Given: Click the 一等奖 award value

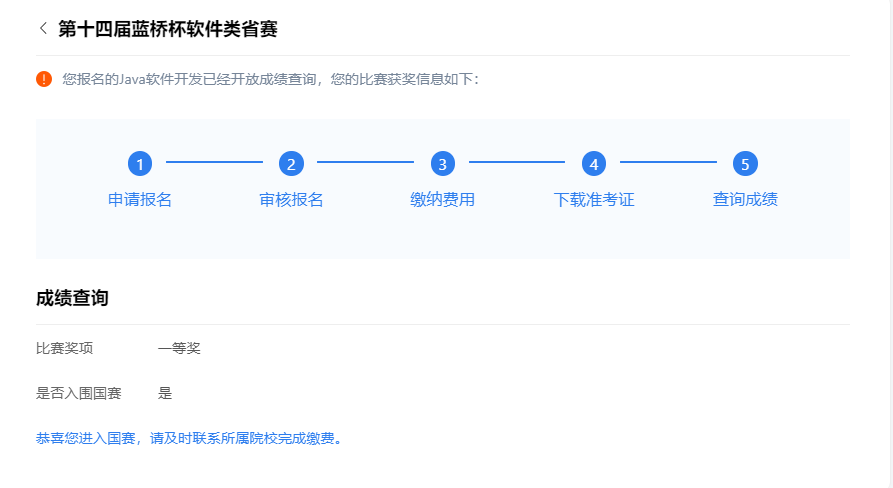Looking at the screenshot, I should coord(179,348).
